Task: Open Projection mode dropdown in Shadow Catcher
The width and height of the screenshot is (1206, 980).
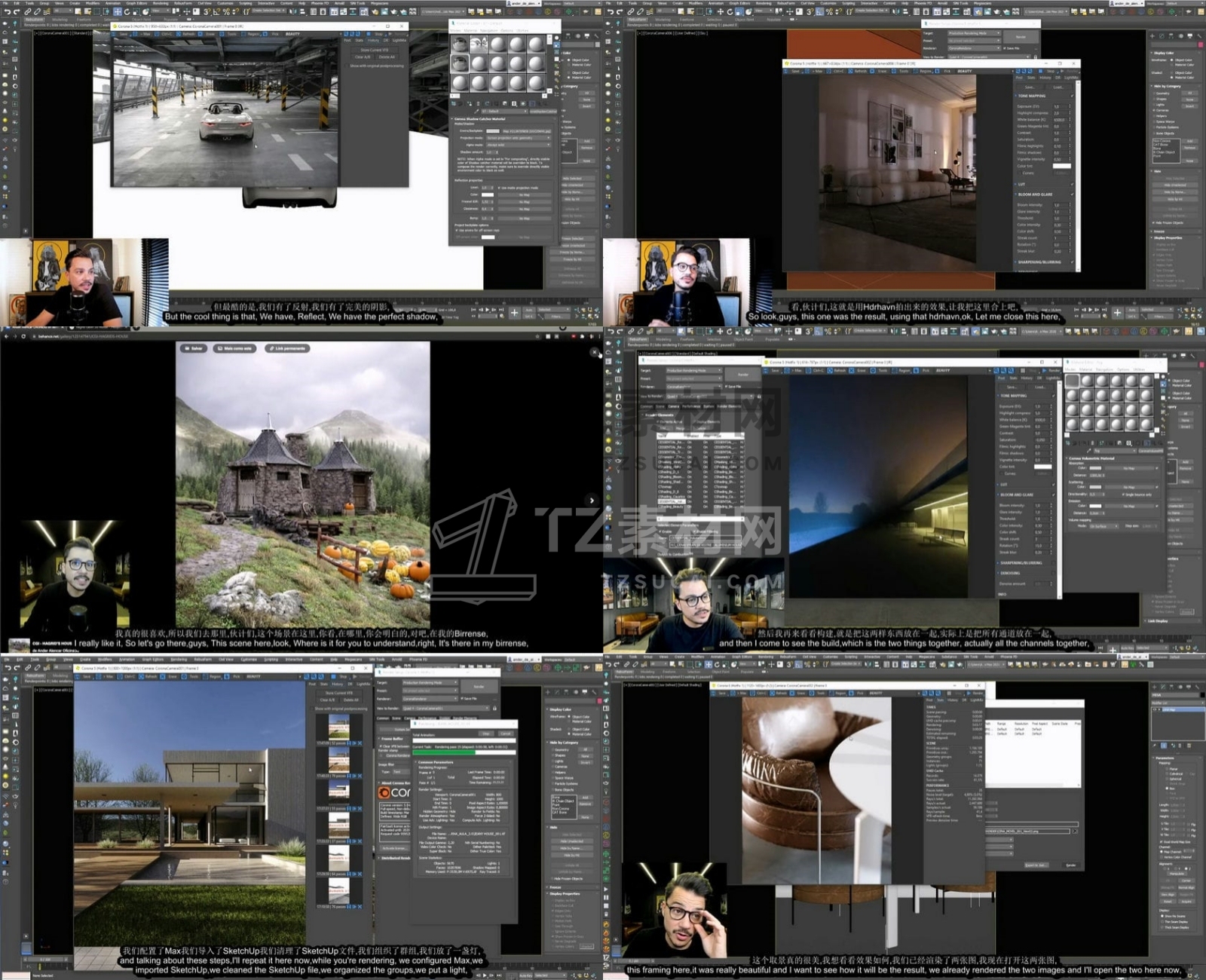Action: 519,138
